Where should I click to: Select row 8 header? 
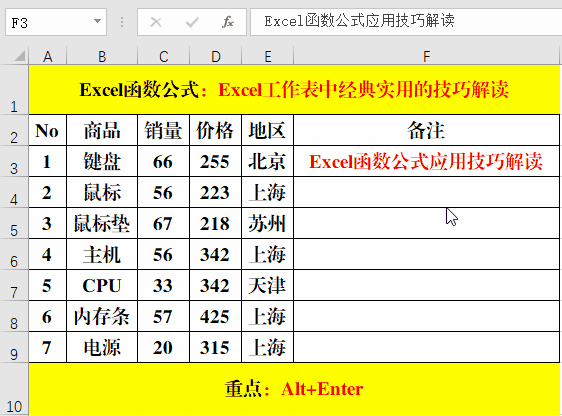[x=14, y=316]
